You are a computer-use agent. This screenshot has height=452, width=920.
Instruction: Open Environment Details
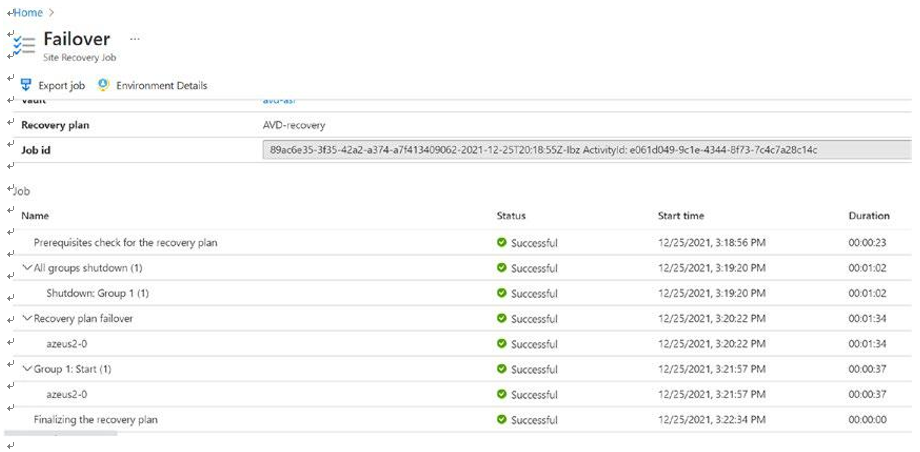(x=161, y=86)
